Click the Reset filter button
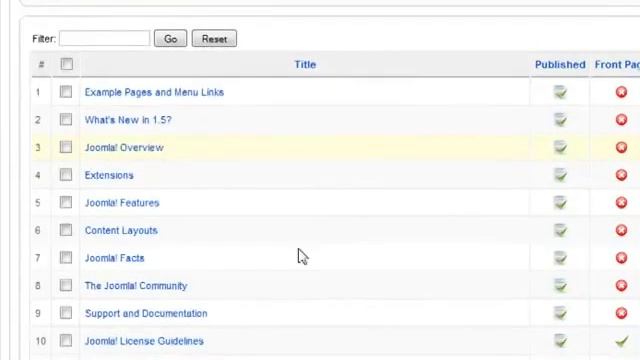 pyautogui.click(x=214, y=39)
